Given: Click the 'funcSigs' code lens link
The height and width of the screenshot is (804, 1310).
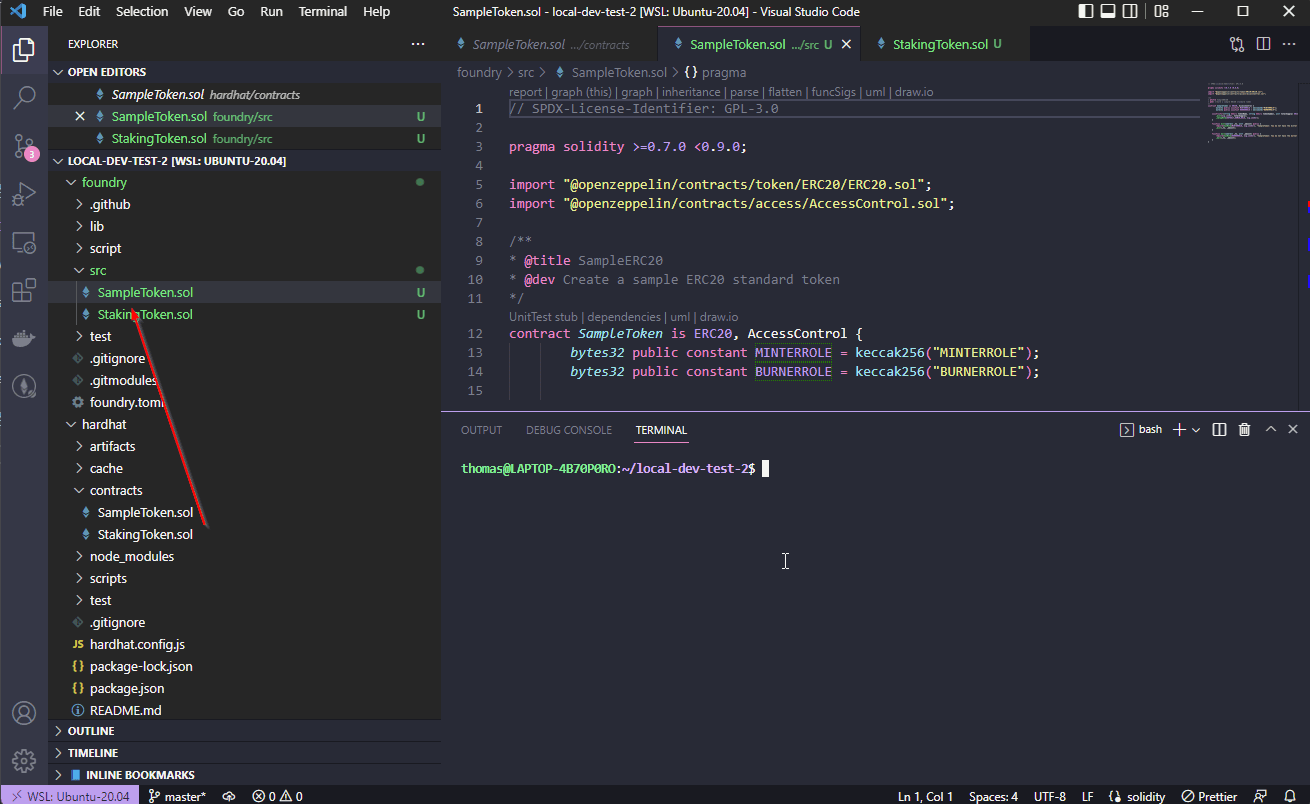Looking at the screenshot, I should (834, 92).
